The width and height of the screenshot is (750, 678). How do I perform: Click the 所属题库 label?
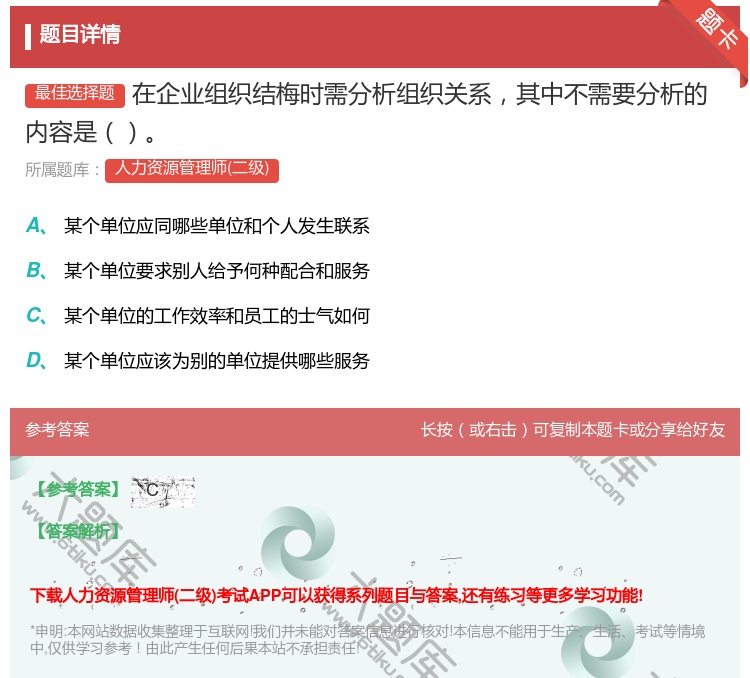click(62, 170)
